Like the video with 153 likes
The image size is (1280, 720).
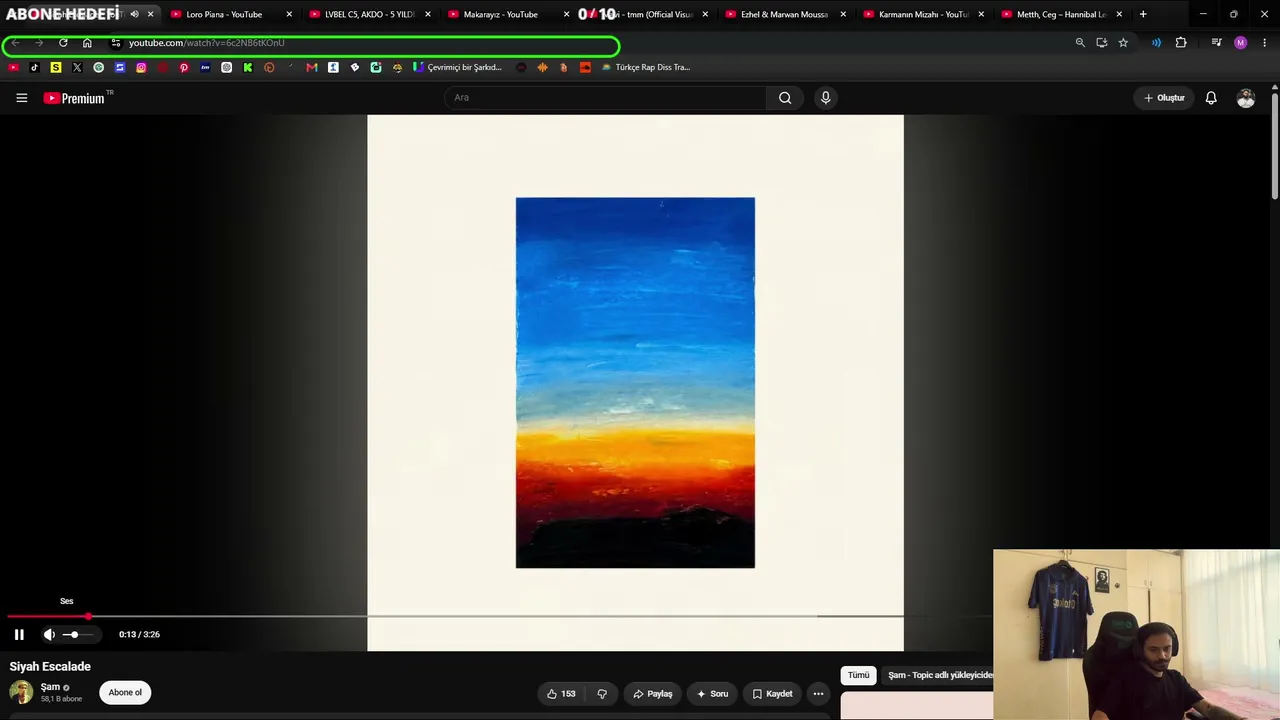tap(560, 693)
